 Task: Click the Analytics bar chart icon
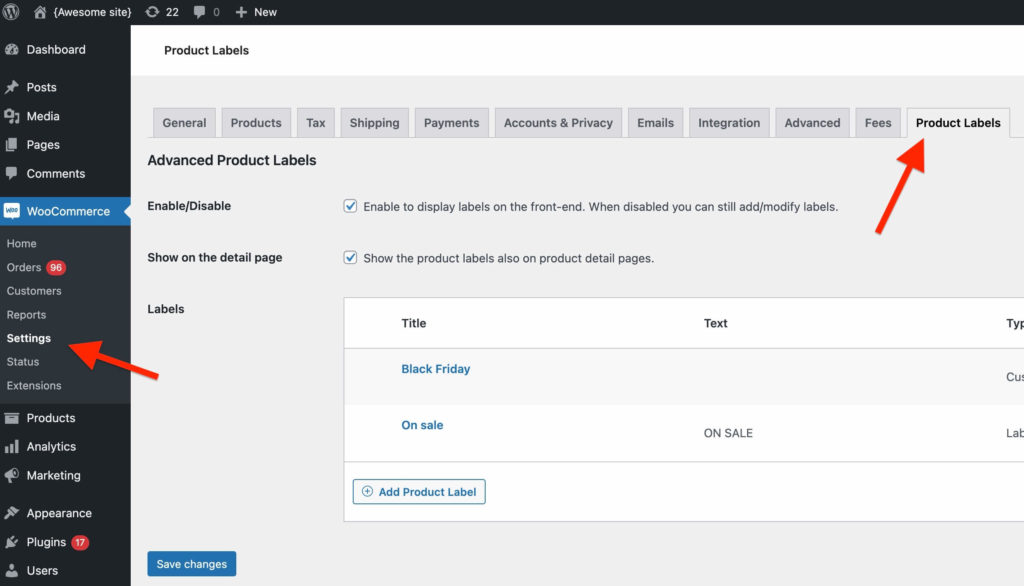pos(12,447)
